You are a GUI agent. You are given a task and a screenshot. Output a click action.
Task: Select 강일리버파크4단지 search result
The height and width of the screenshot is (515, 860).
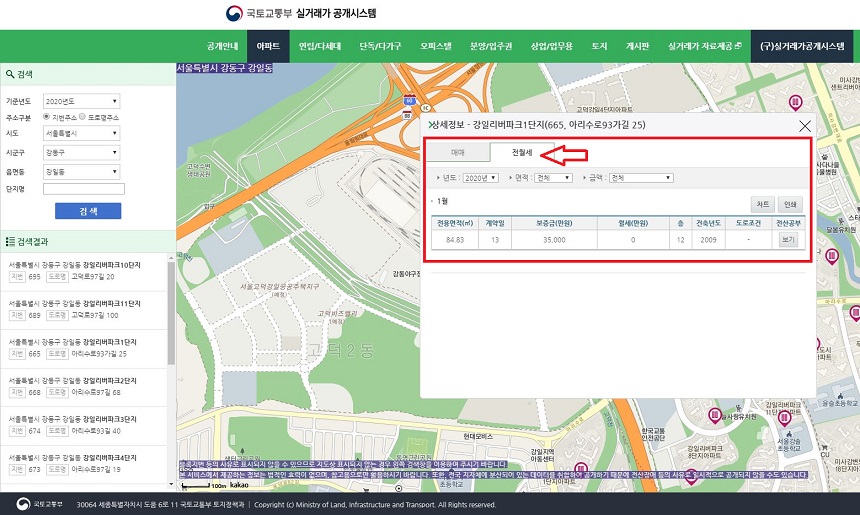coord(83,463)
